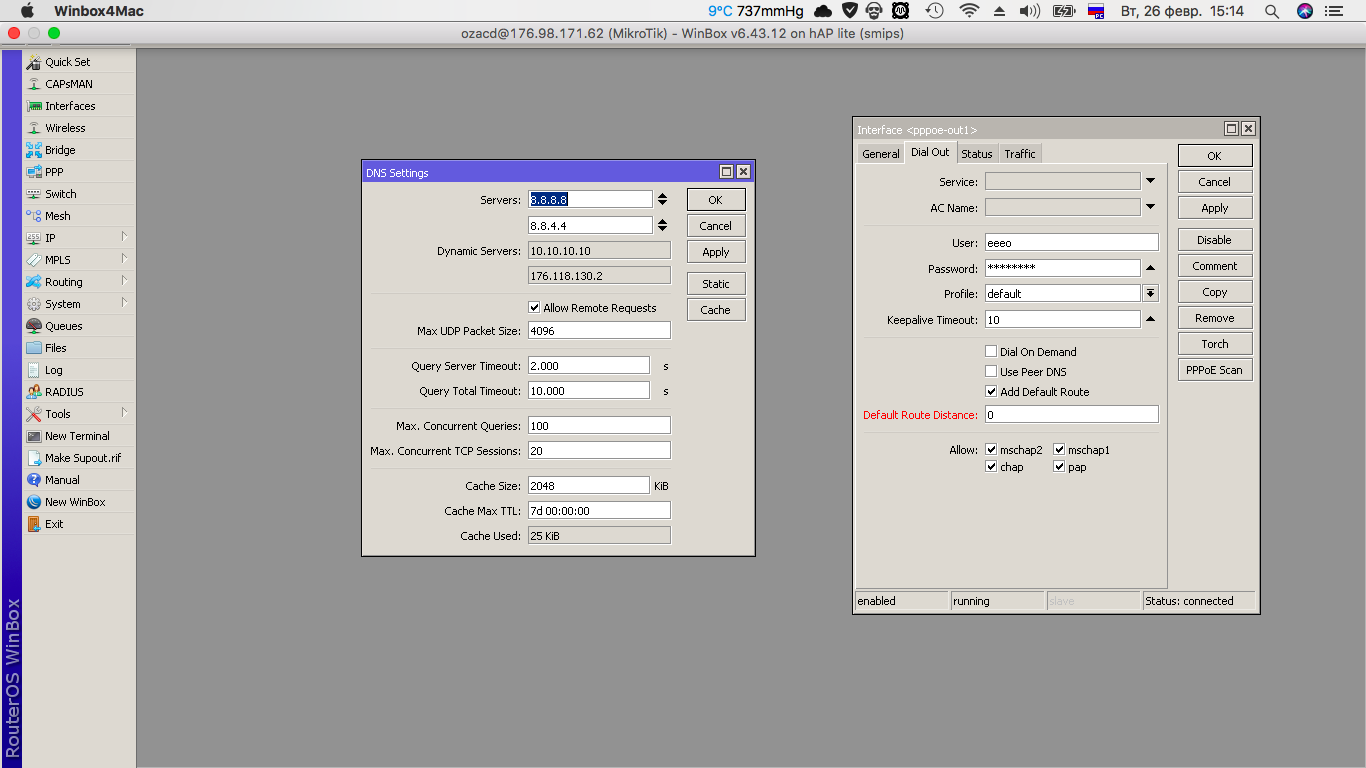Click arrows beside 8.8.4.4 server
1366x768 pixels.
click(662, 226)
